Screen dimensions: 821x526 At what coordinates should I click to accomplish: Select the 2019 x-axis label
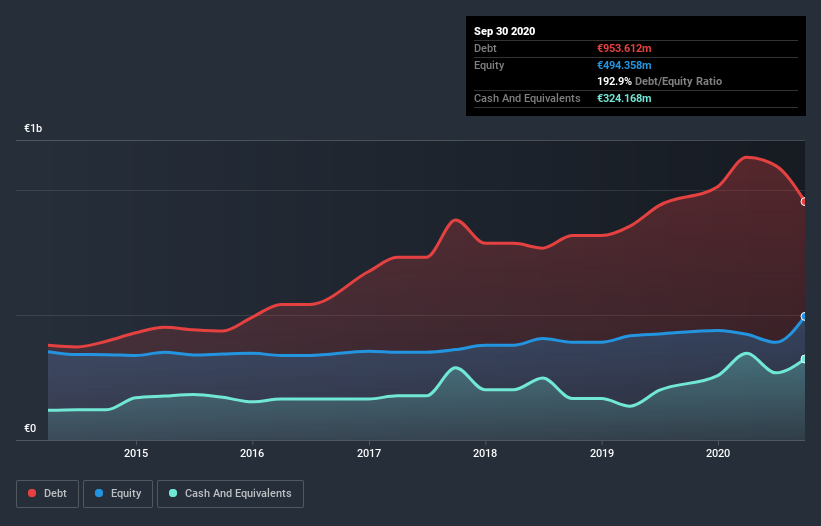(x=602, y=453)
